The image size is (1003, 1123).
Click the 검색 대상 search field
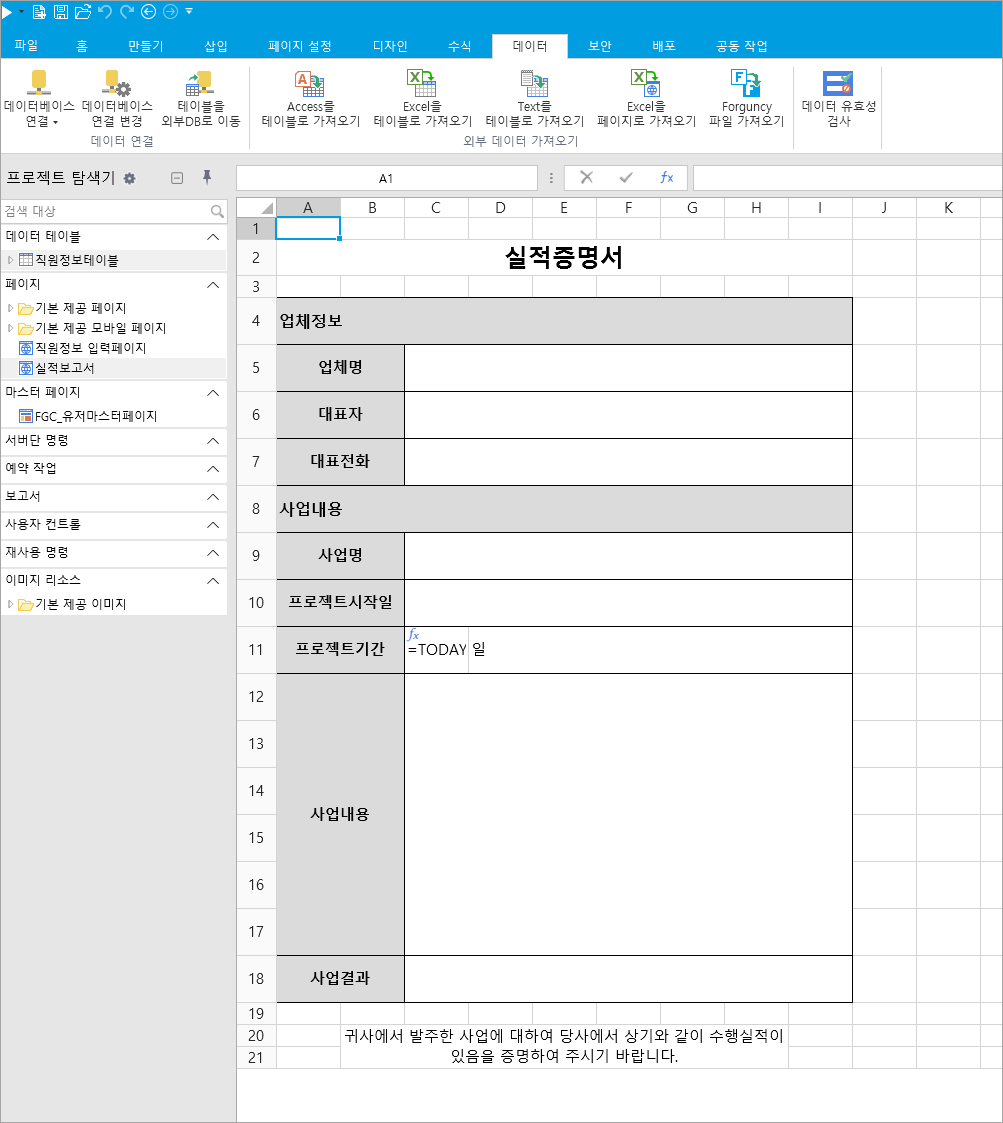pyautogui.click(x=115, y=211)
